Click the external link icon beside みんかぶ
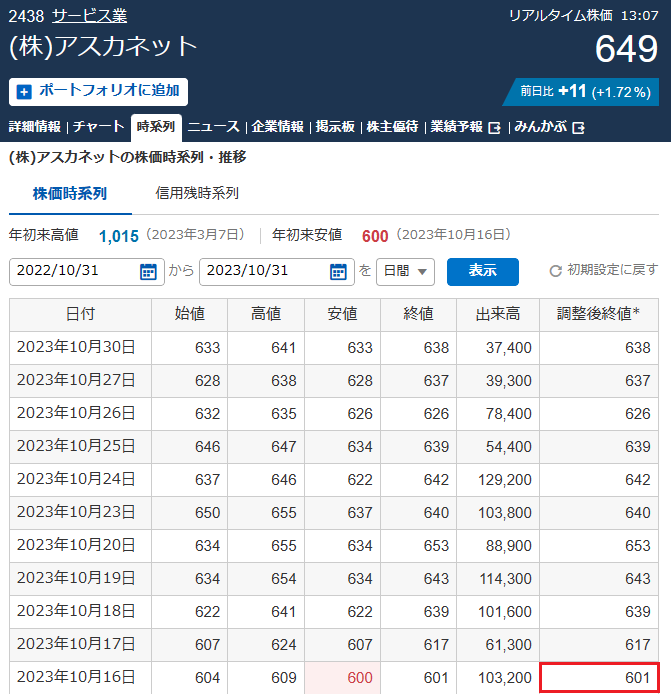This screenshot has width=671, height=694. tap(578, 128)
